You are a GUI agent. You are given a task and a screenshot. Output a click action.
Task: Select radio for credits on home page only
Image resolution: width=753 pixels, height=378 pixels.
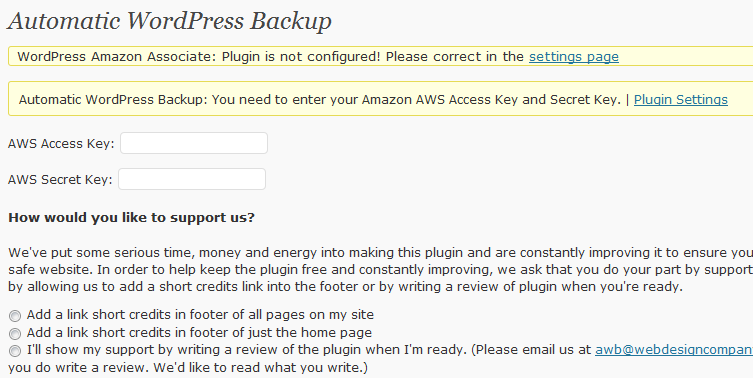(15, 333)
